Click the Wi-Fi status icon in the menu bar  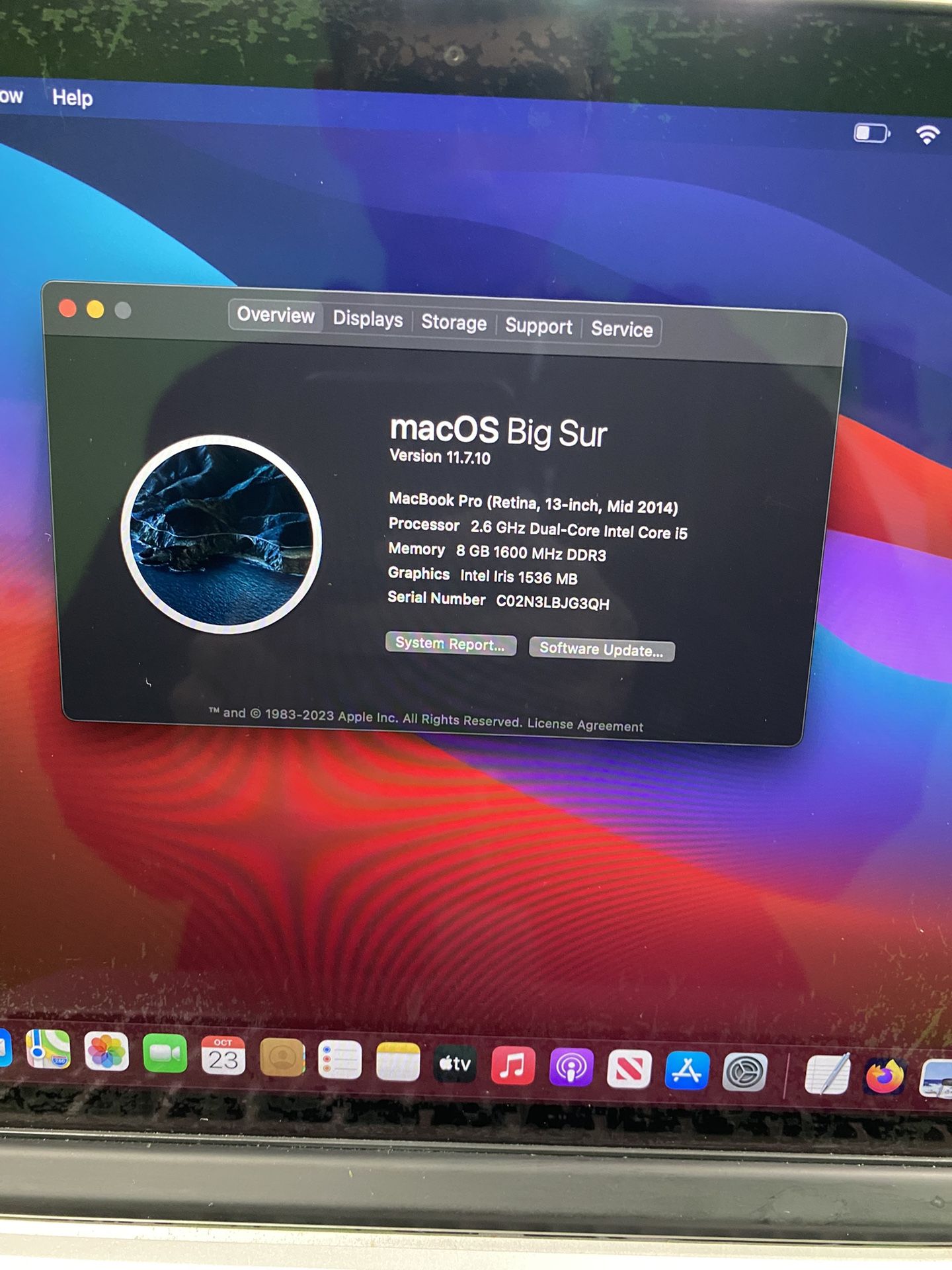coord(928,135)
